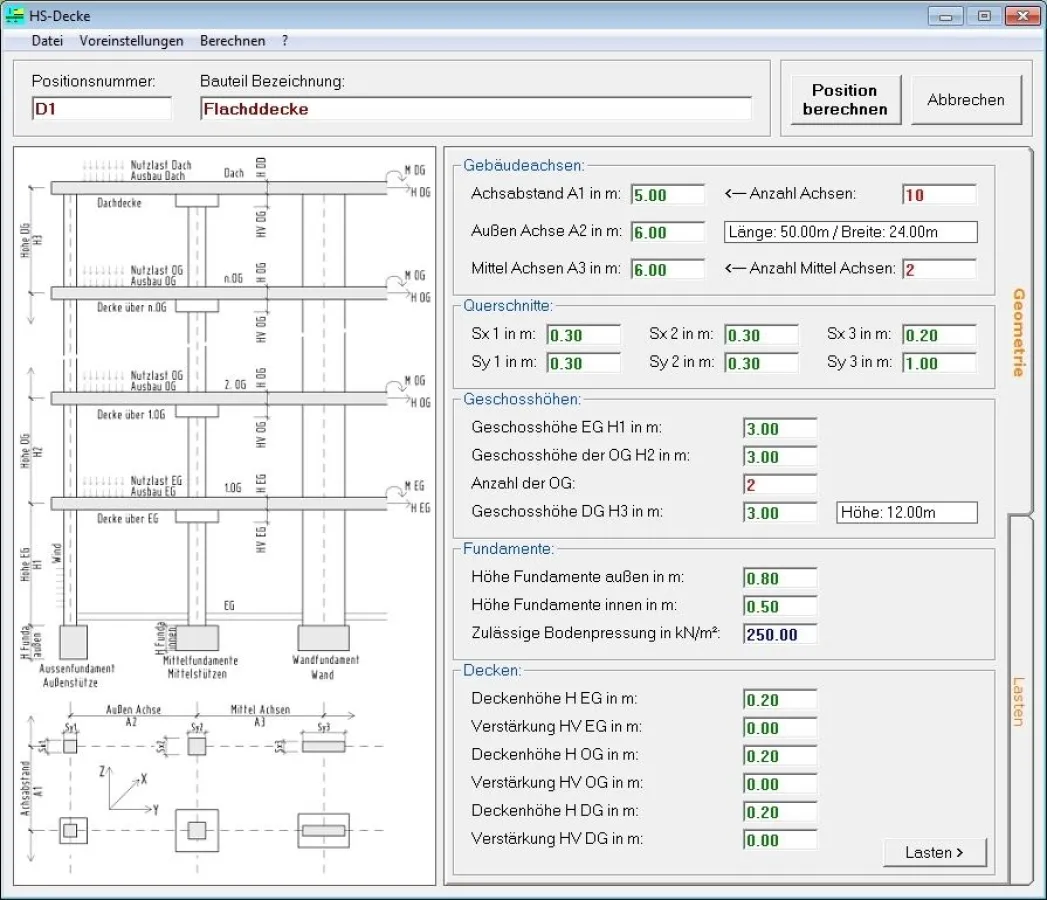1047x900 pixels.
Task: Open the Berechnen menu
Action: click(233, 40)
